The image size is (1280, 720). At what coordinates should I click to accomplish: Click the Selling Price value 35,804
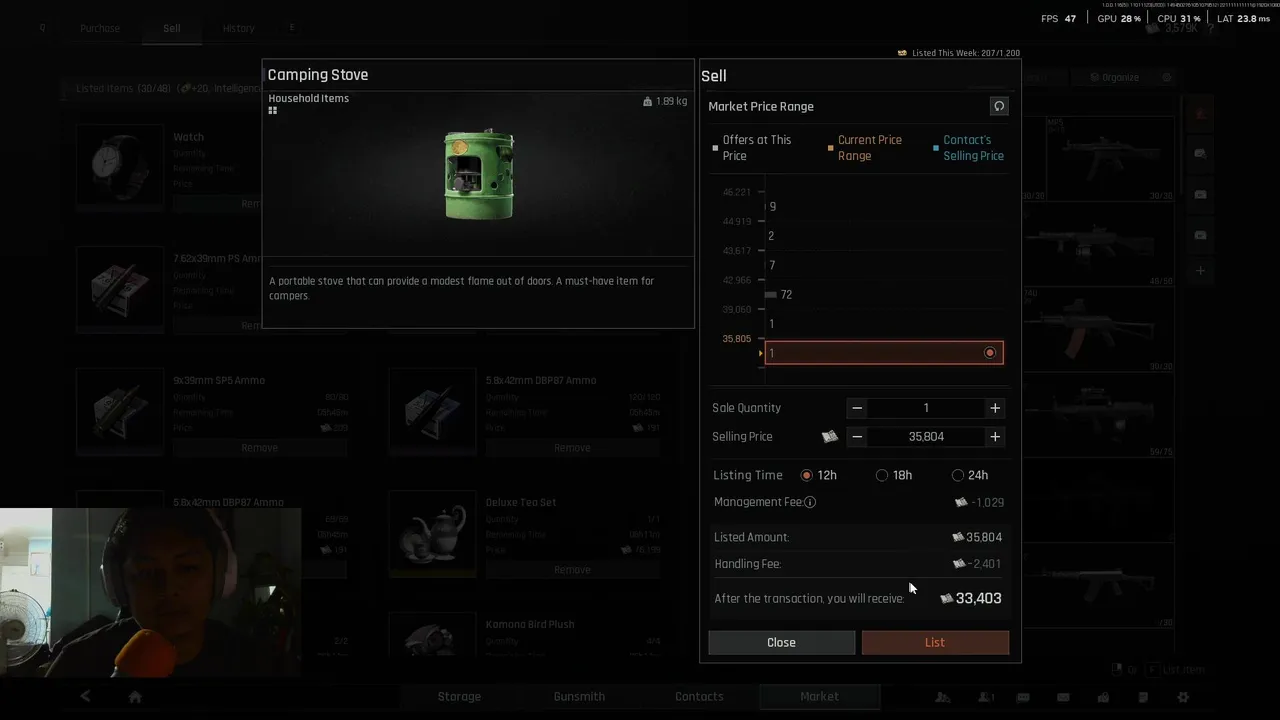point(926,437)
